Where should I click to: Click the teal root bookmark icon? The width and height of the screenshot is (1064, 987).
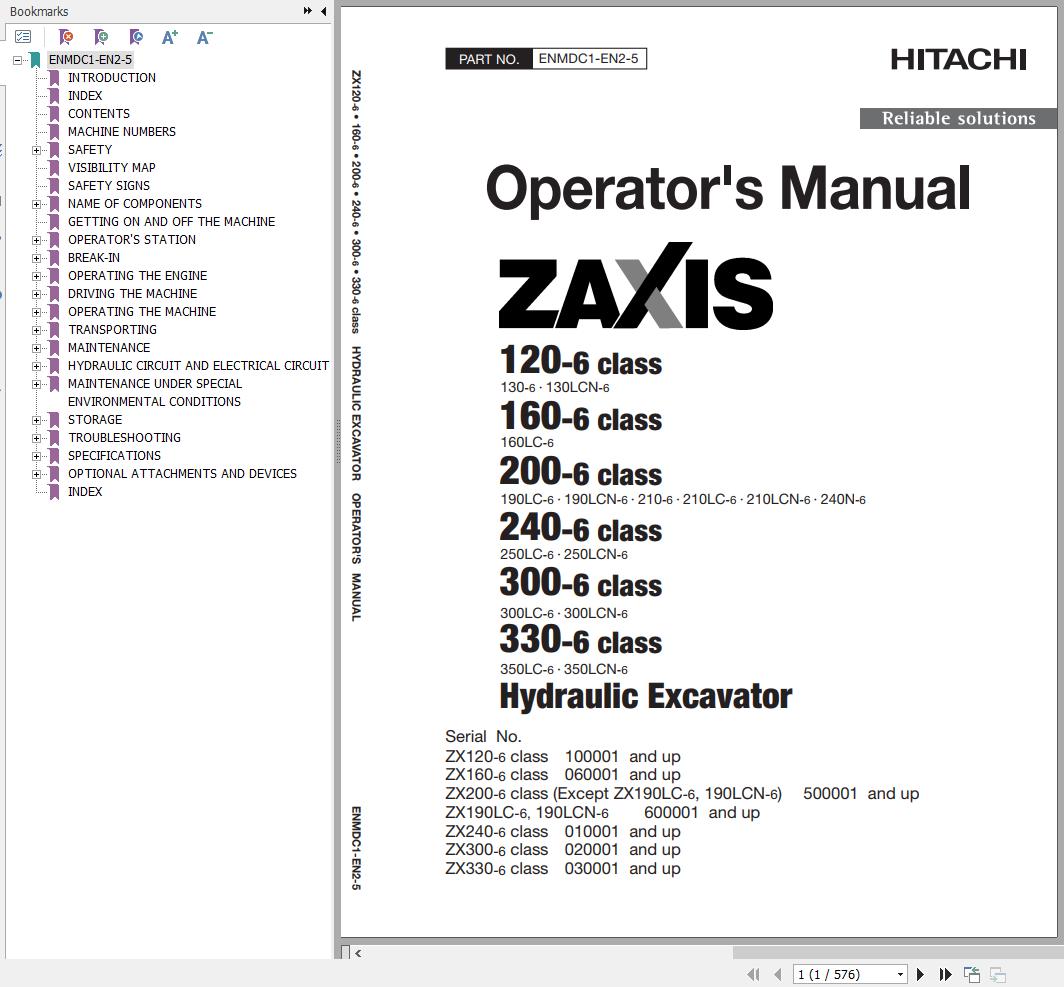35,60
